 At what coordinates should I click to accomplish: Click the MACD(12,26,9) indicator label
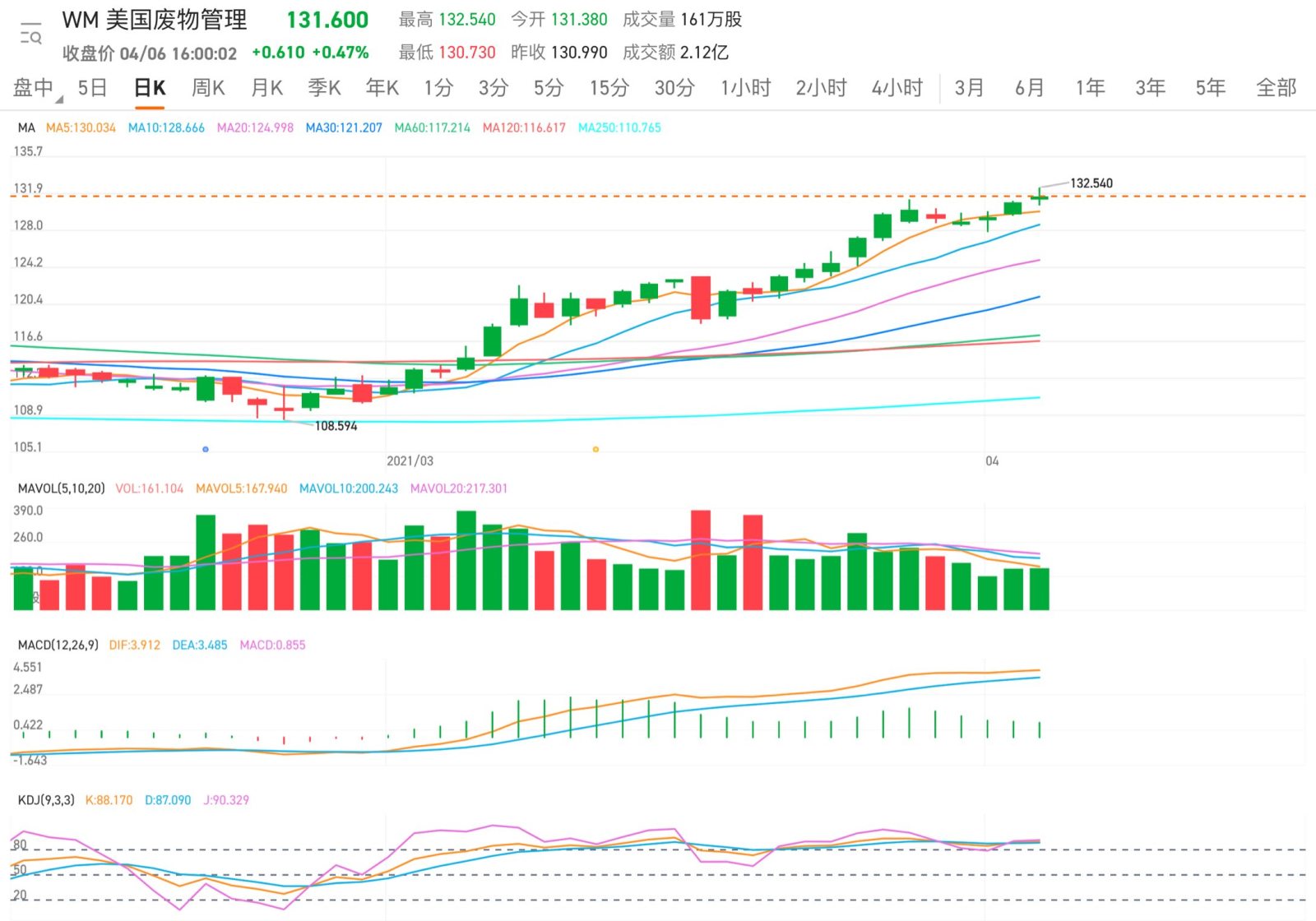click(x=58, y=645)
